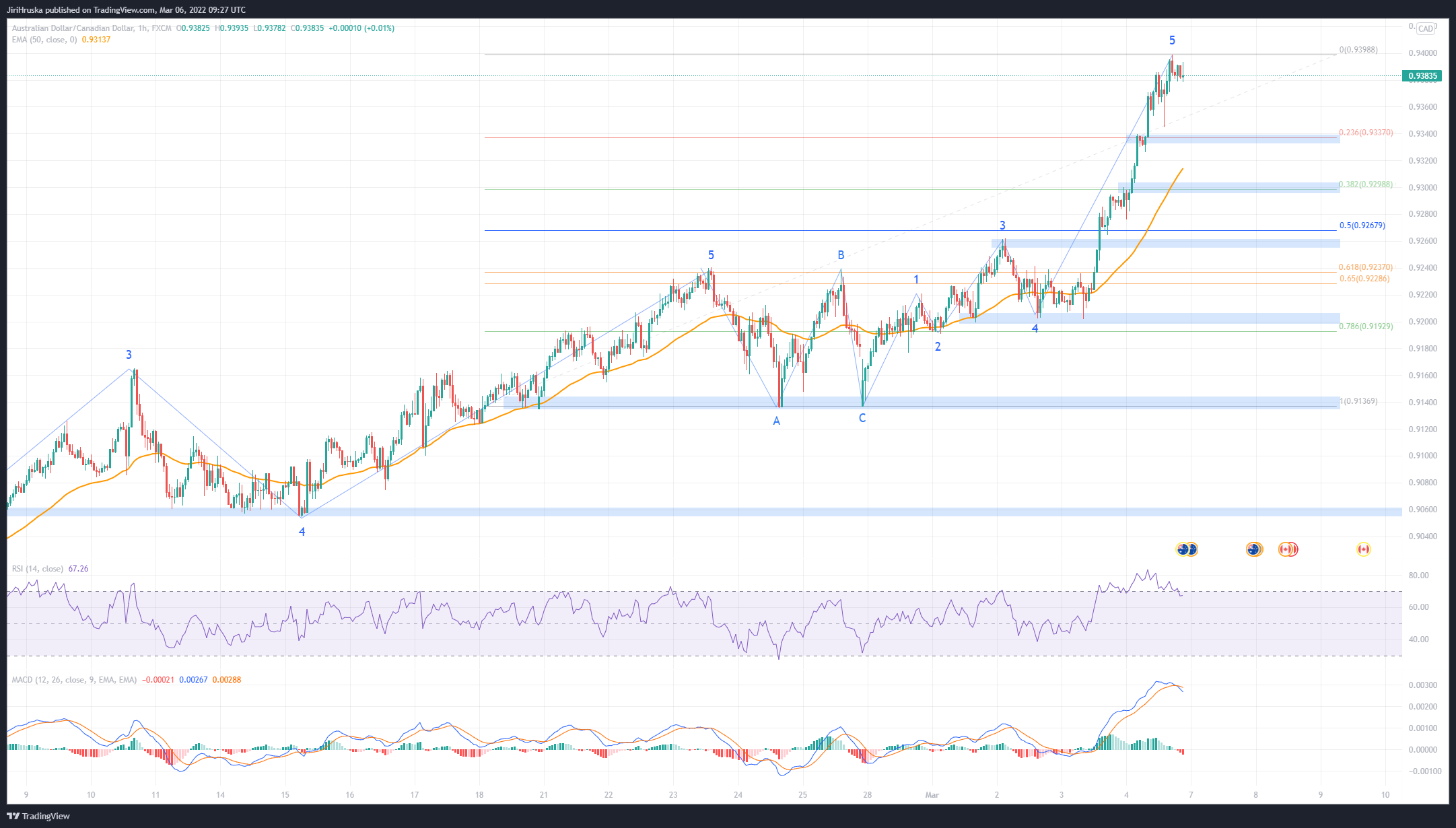Viewport: 1456px width, 828px height.
Task: Select the 1(0.91369) Fibonacci level label
Action: (1358, 401)
